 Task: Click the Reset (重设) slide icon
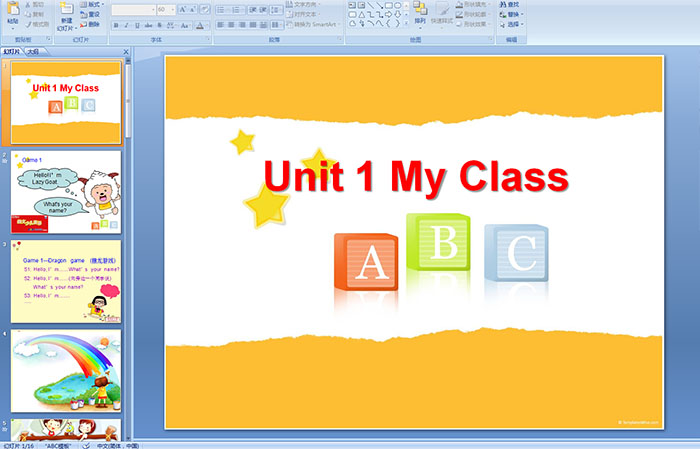pos(83,14)
